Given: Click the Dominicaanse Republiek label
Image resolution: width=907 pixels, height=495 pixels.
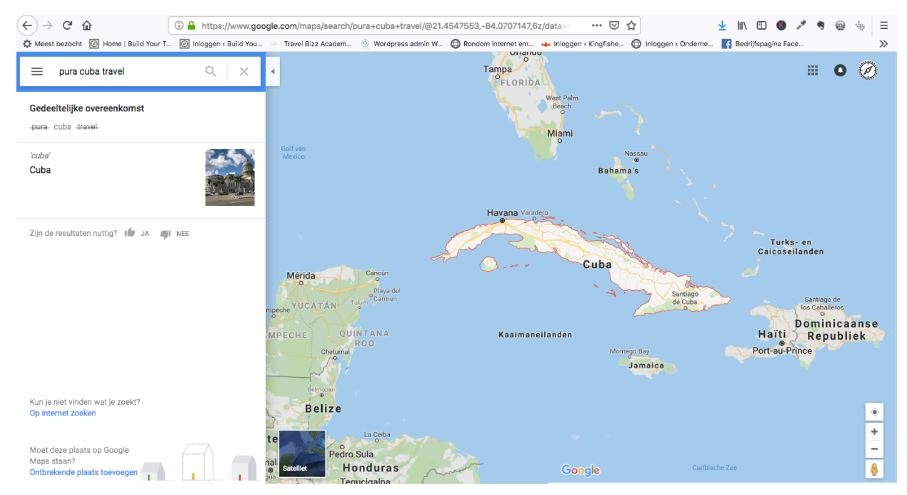Looking at the screenshot, I should pos(836,330).
